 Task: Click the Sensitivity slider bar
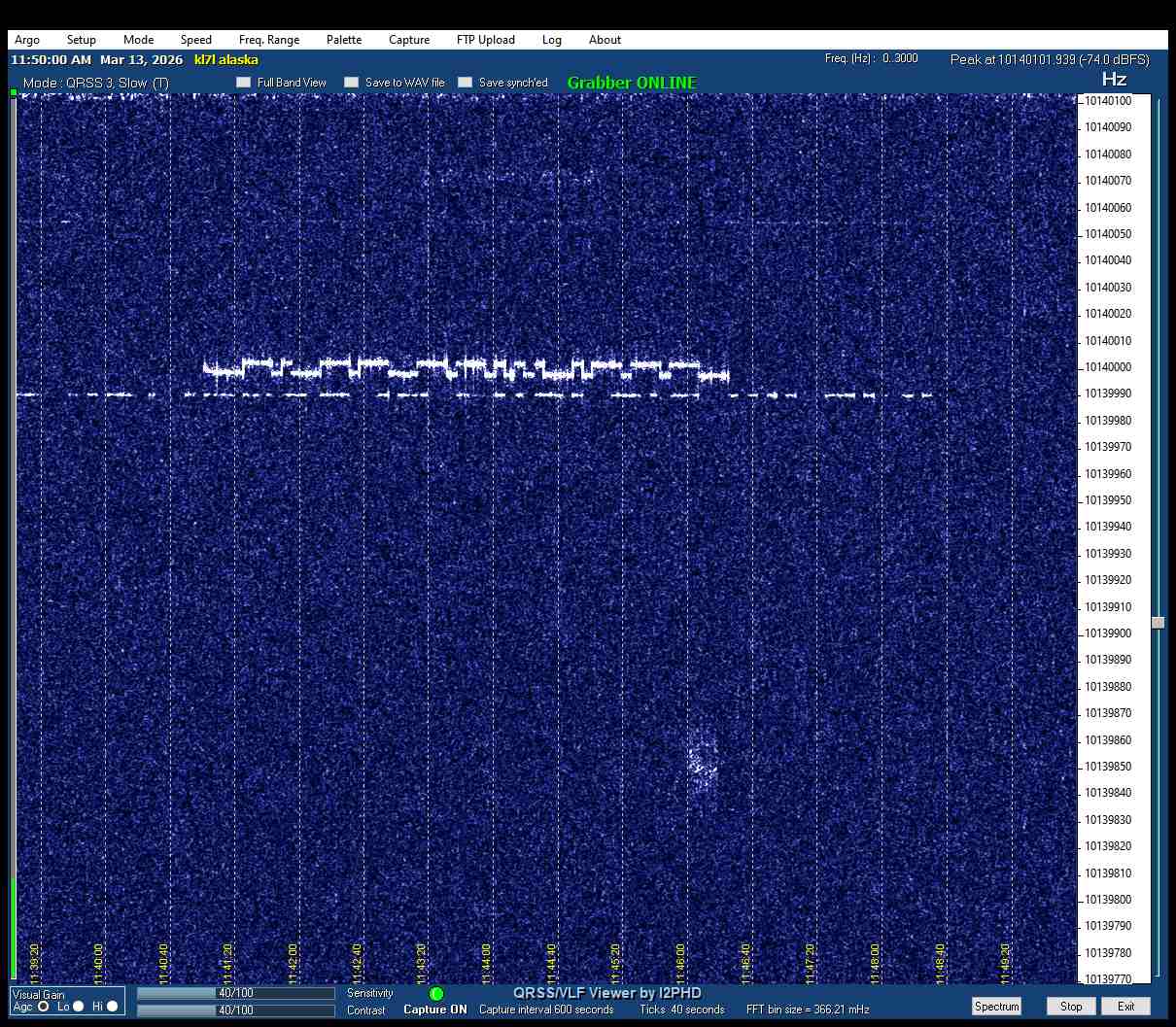tap(236, 993)
